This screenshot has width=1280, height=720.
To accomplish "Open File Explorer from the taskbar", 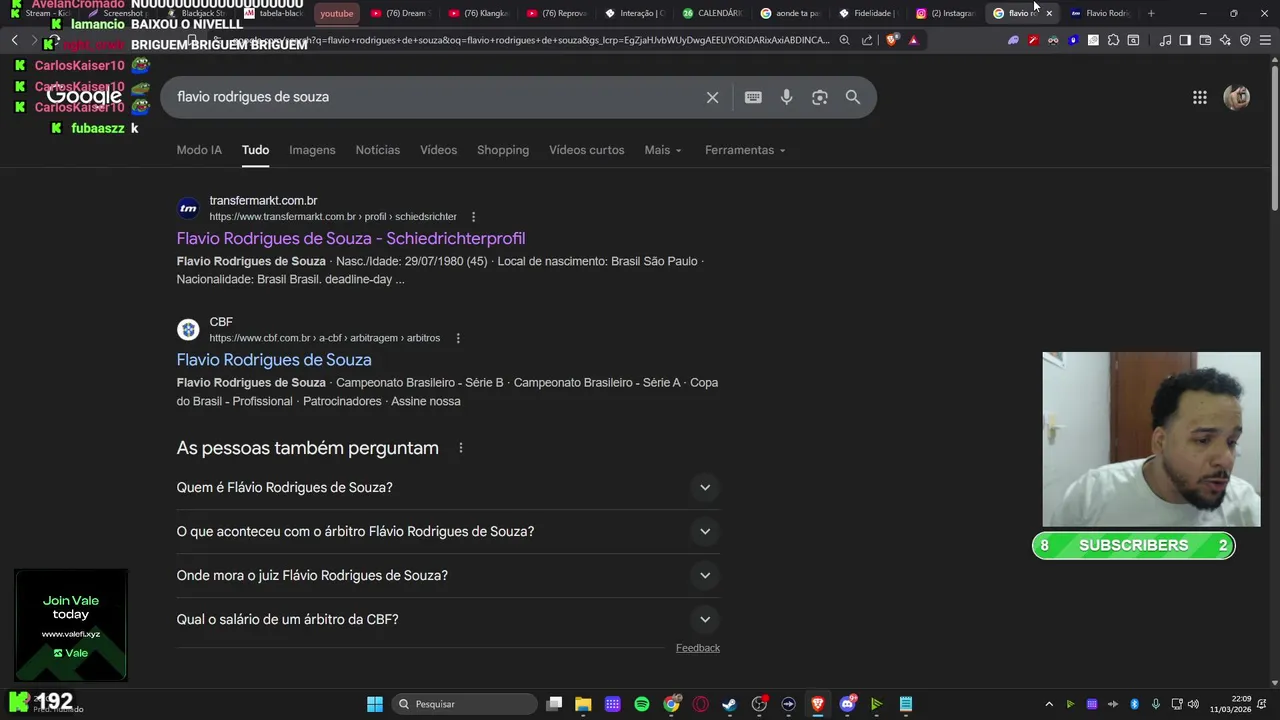I will 583,704.
